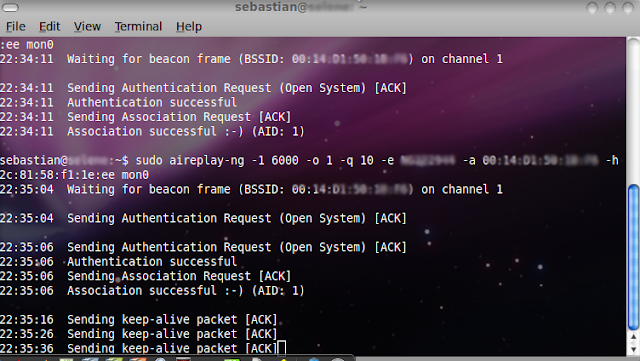The width and height of the screenshot is (640, 361).
Task: Click the leftmost round window control button
Action: click(x=592, y=7)
